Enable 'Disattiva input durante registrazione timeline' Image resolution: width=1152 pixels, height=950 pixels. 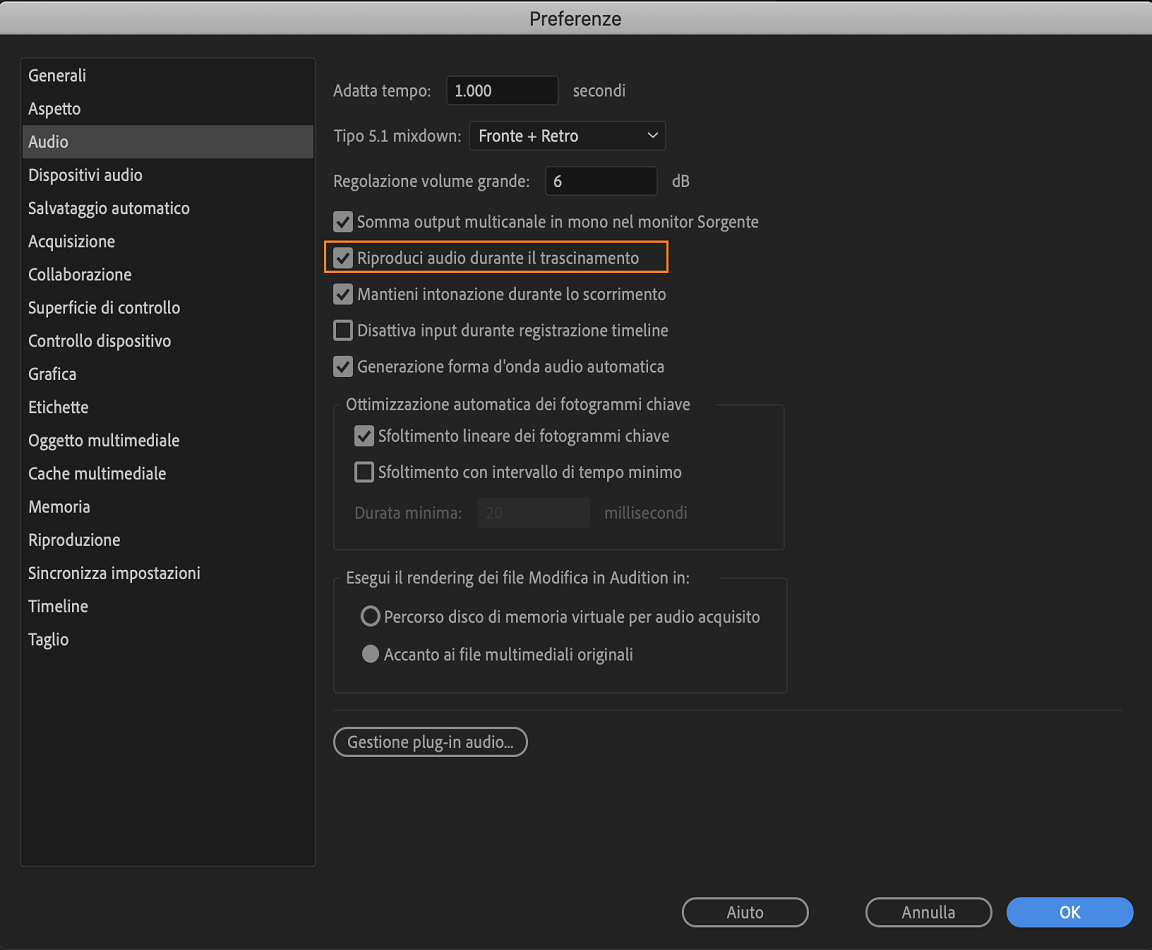point(343,330)
